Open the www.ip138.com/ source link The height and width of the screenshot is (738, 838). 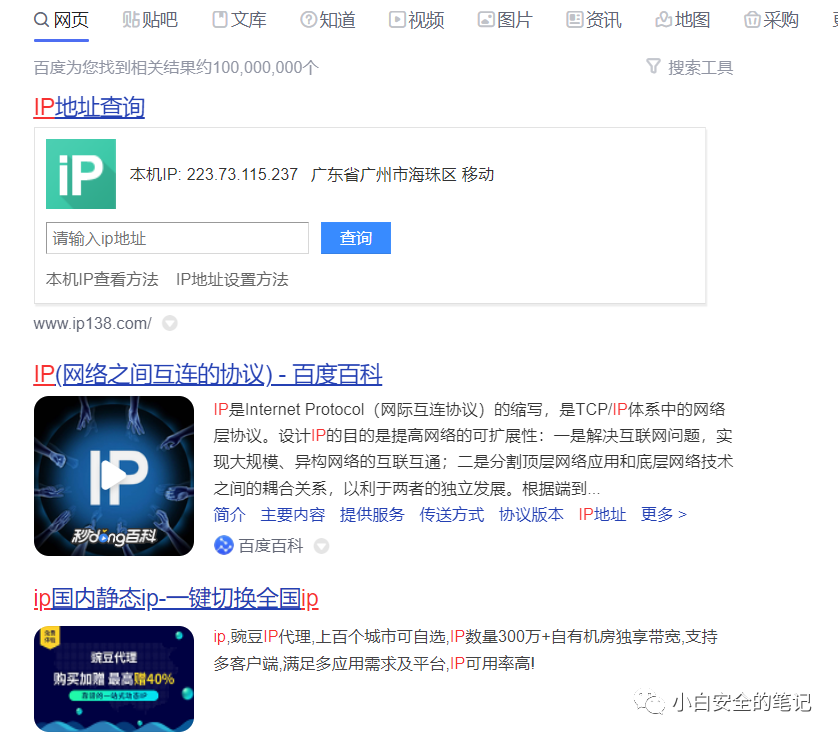click(92, 323)
